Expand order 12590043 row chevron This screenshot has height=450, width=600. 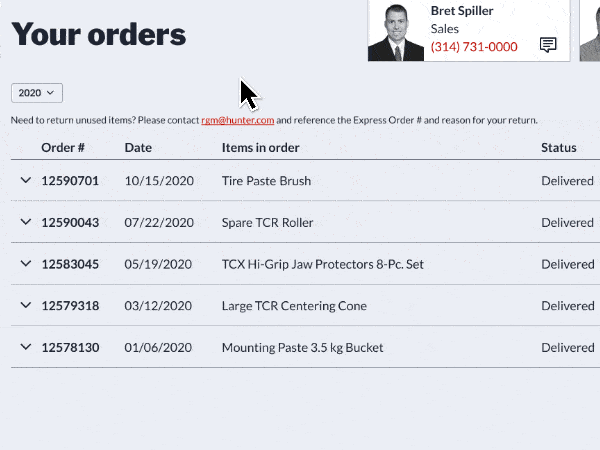pyautogui.click(x=26, y=222)
